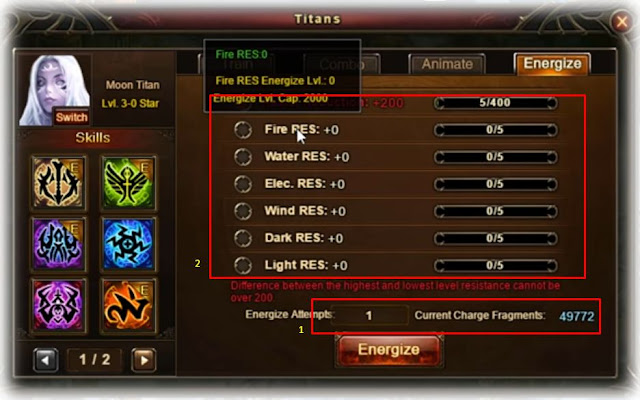Click the red Energize button
This screenshot has width=640, height=400.
(389, 350)
